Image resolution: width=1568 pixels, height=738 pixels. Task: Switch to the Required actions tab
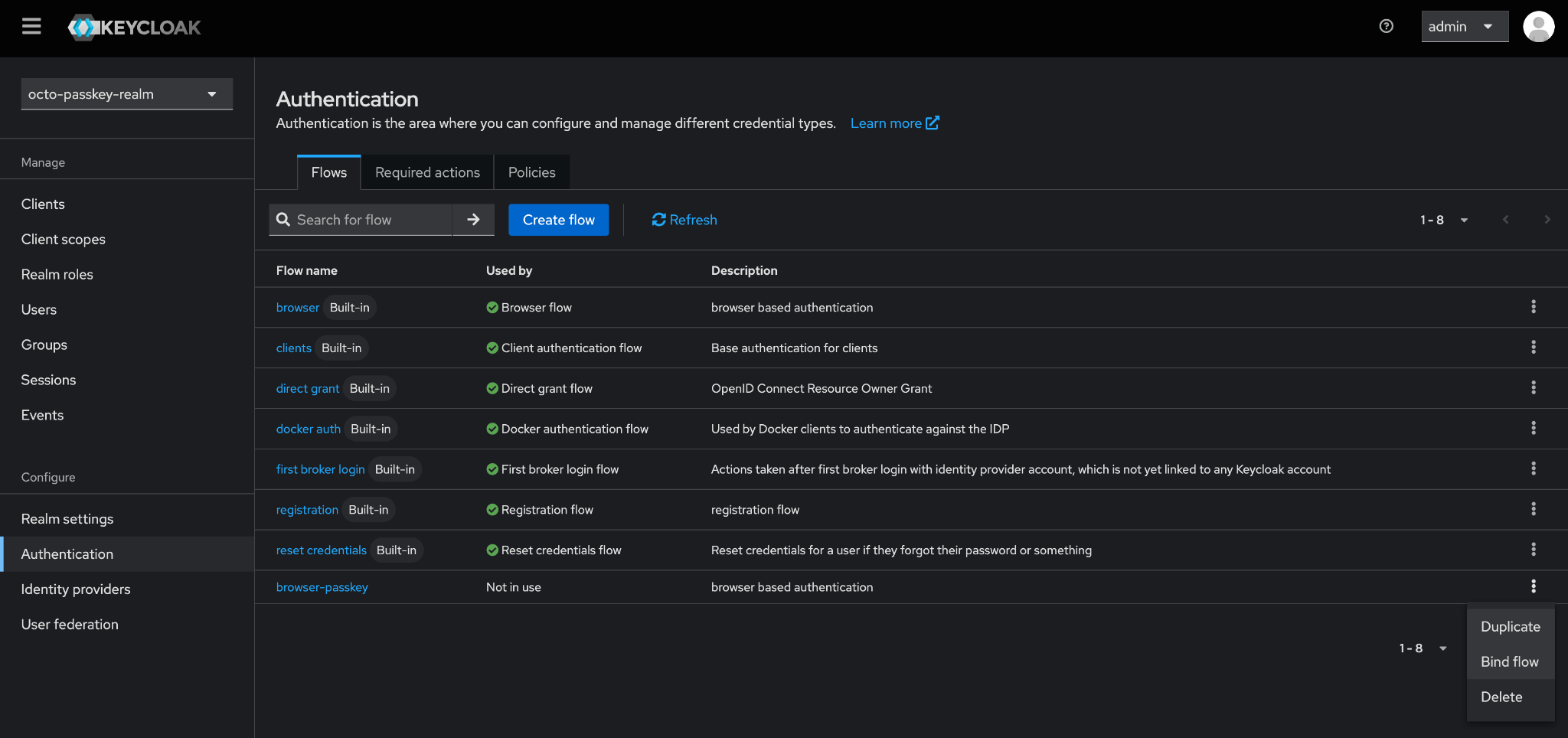(x=427, y=173)
